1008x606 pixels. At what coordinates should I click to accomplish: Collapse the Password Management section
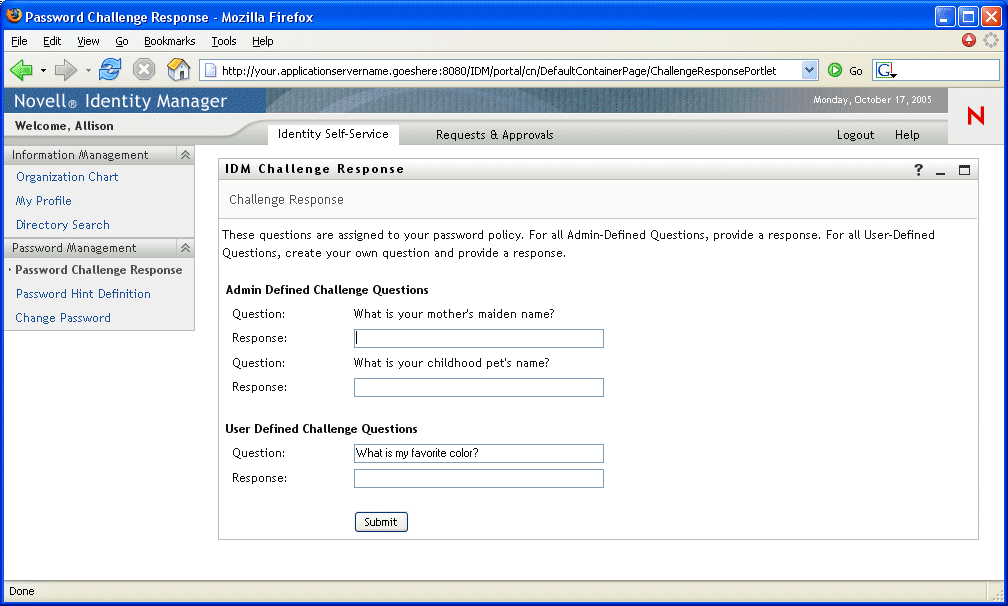[185, 248]
